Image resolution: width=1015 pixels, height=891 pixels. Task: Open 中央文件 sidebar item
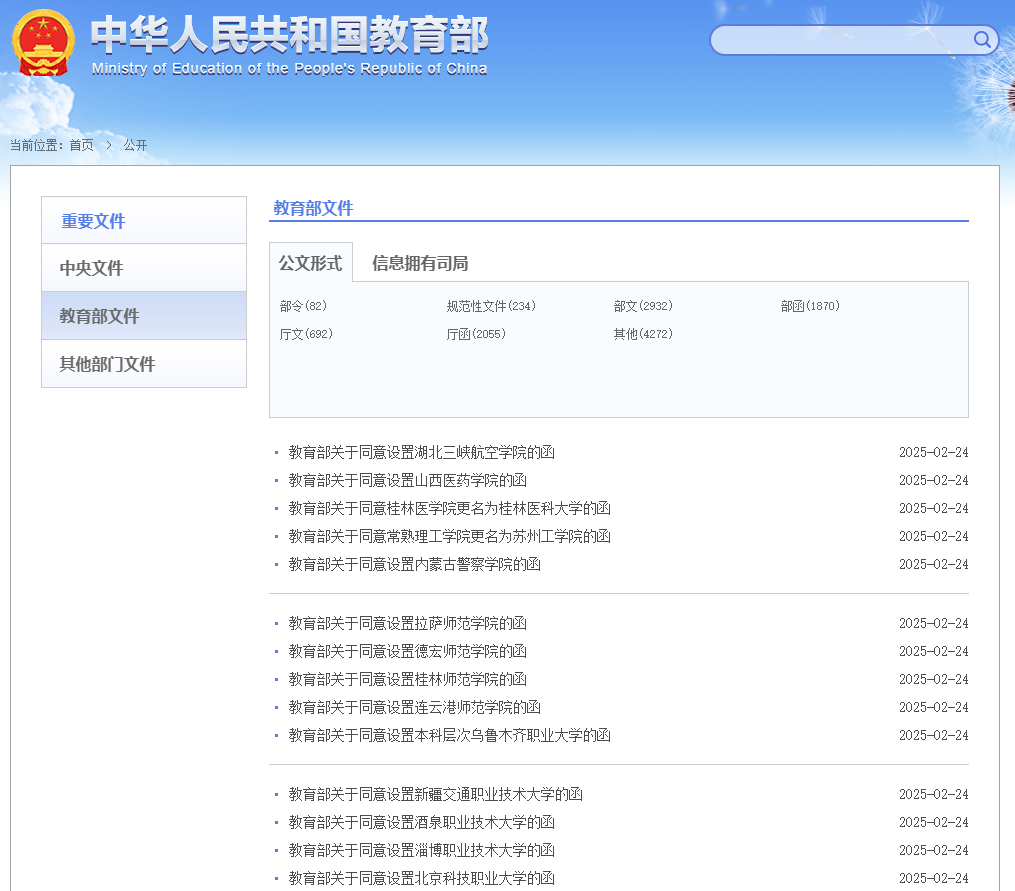[91, 268]
